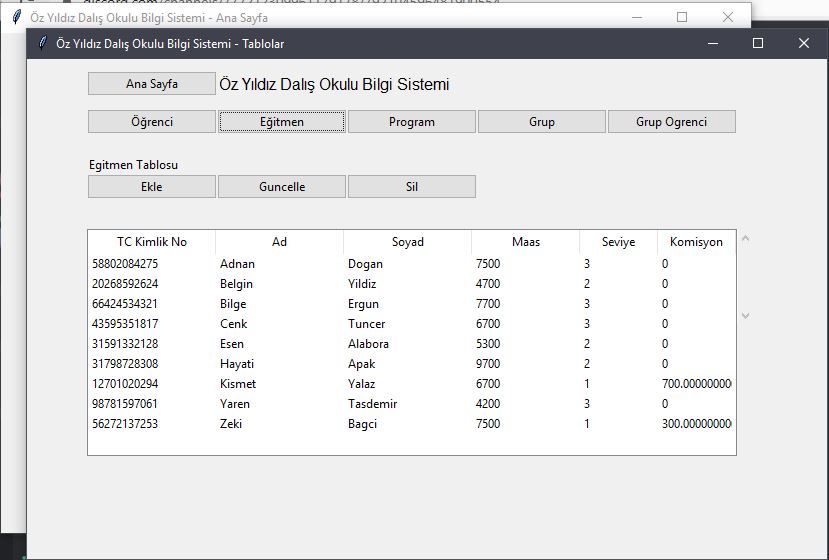Go back with the Ana Sayfa button

coord(152,84)
